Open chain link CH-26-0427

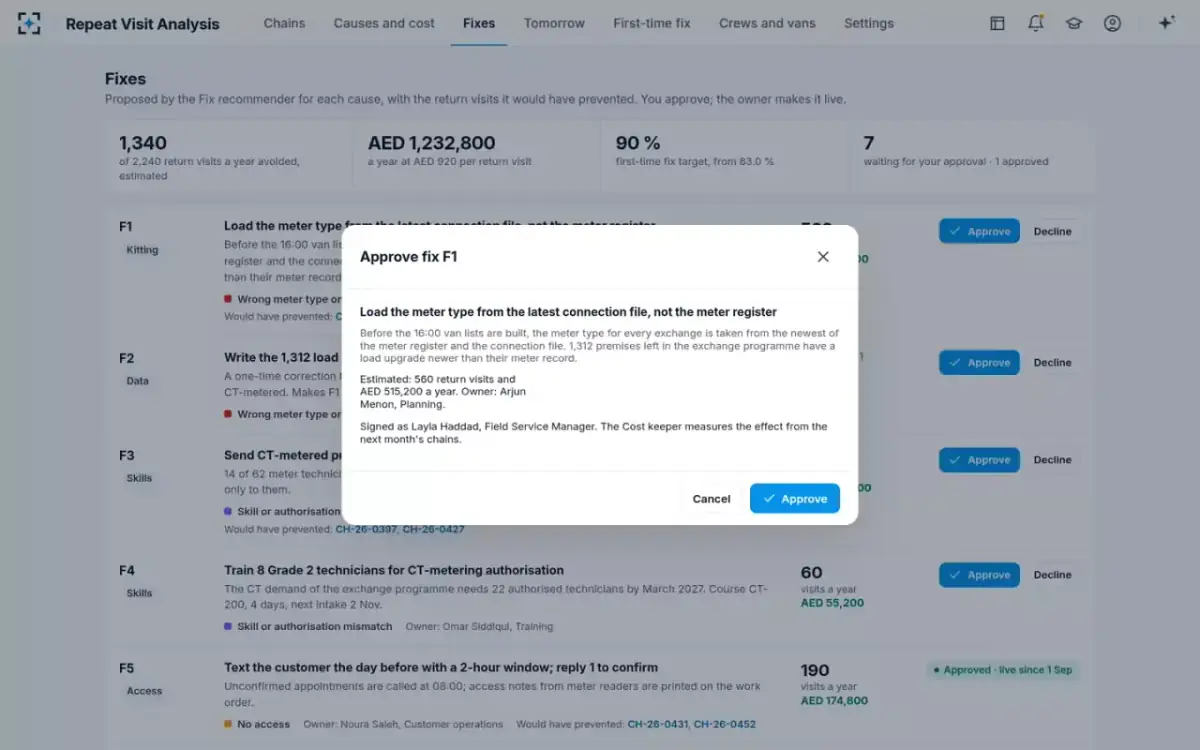(x=434, y=529)
